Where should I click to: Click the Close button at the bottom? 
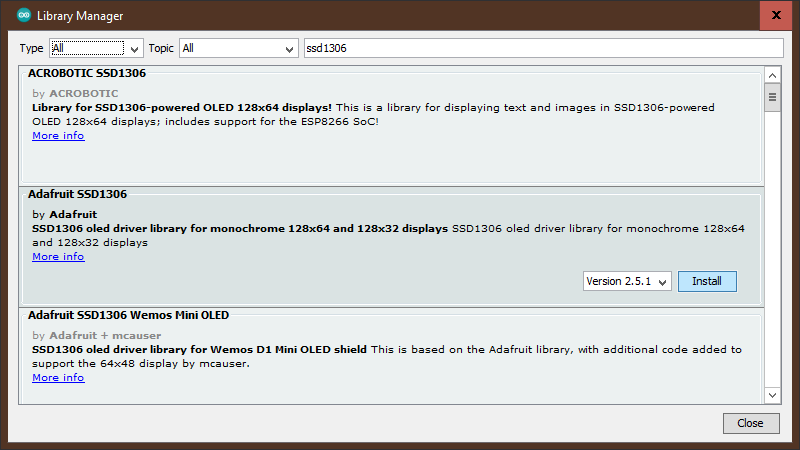click(x=751, y=423)
